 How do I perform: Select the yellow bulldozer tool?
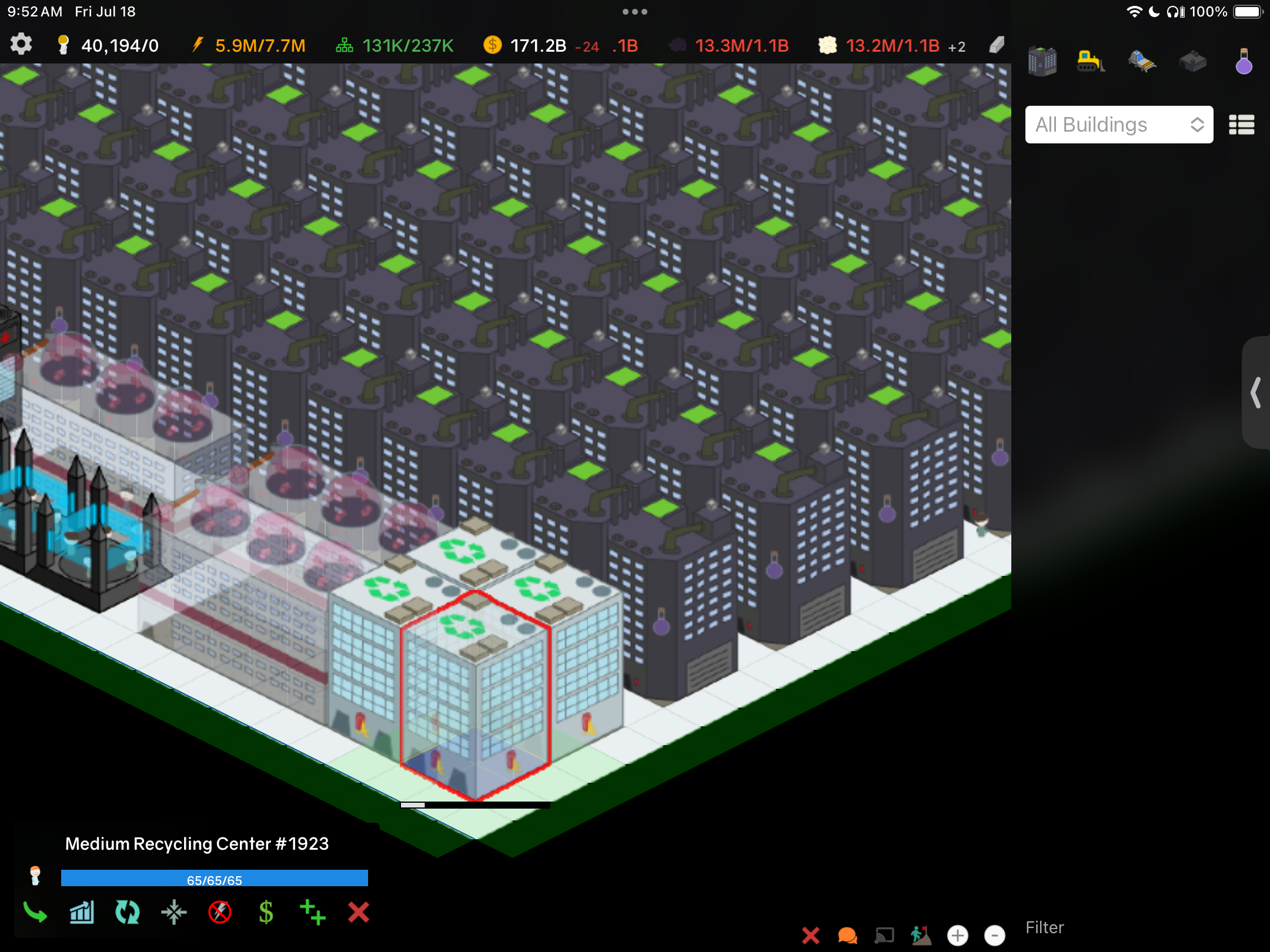1091,61
